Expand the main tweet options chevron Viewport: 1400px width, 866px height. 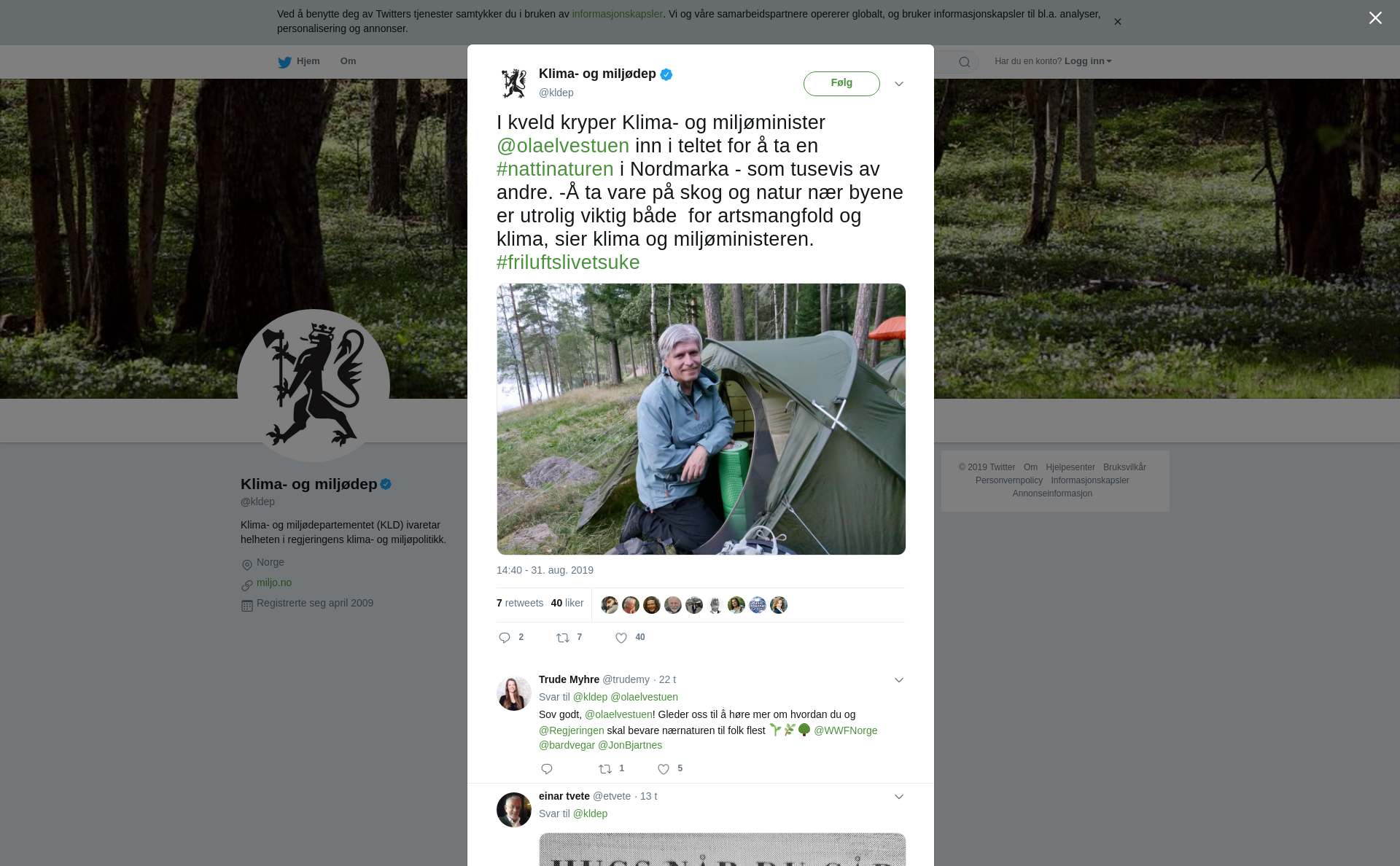click(899, 84)
